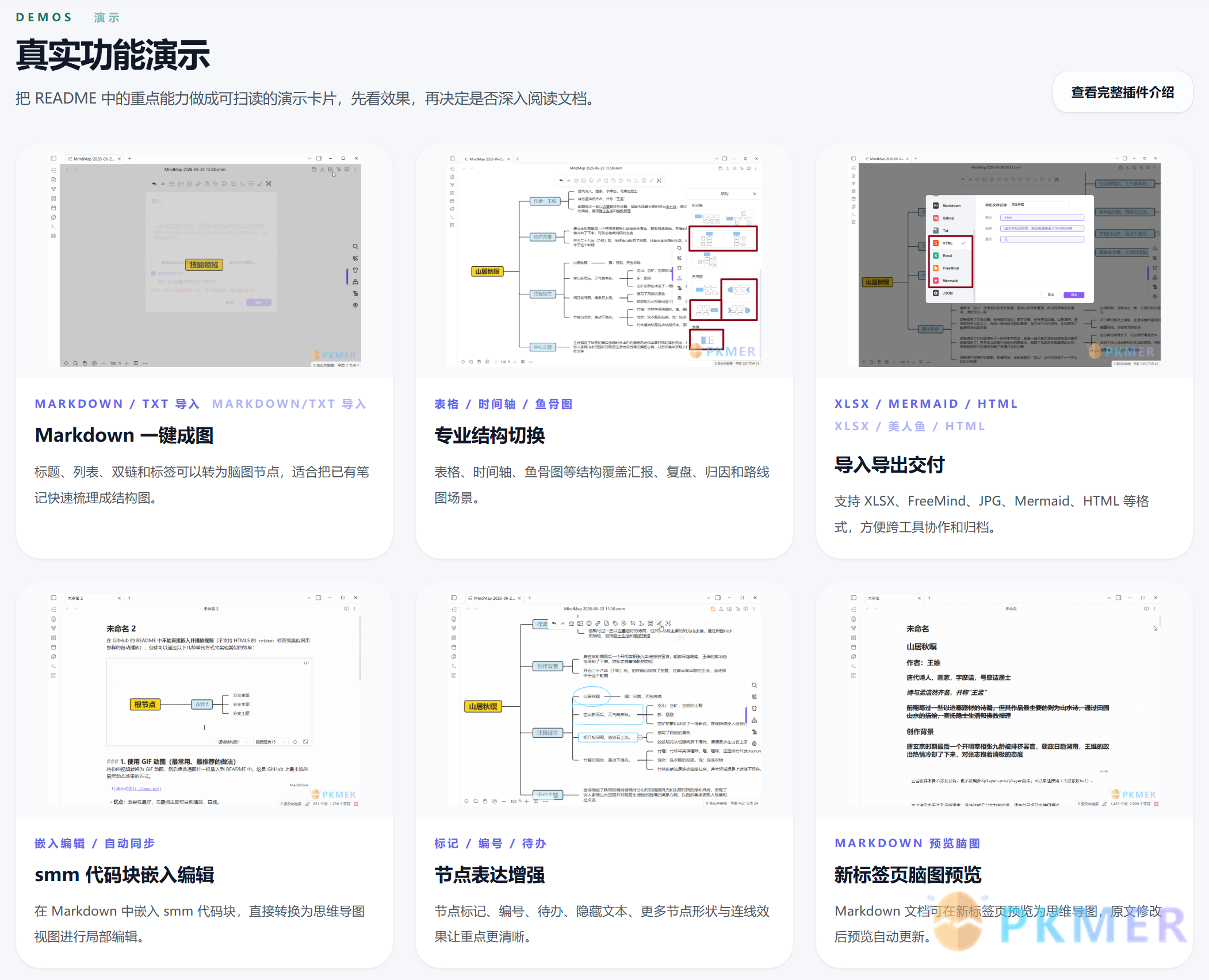Click the Markdown 一键成图 card title
Image resolution: width=1209 pixels, height=980 pixels.
coord(124,435)
